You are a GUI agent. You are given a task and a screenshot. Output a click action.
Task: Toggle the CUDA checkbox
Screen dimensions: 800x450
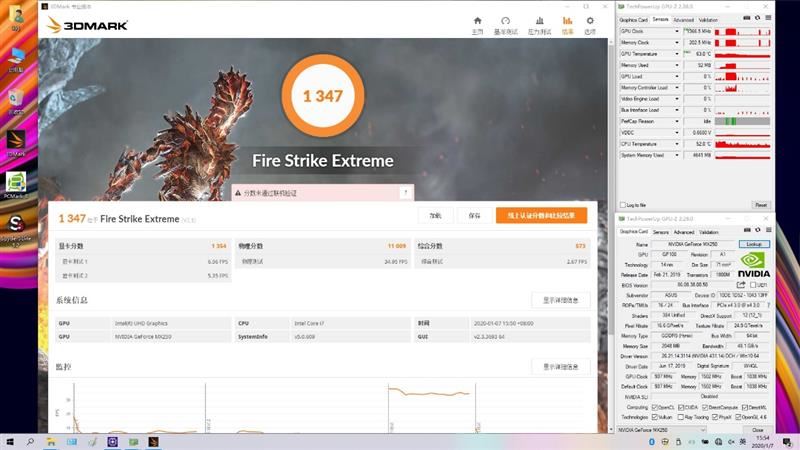tap(681, 407)
